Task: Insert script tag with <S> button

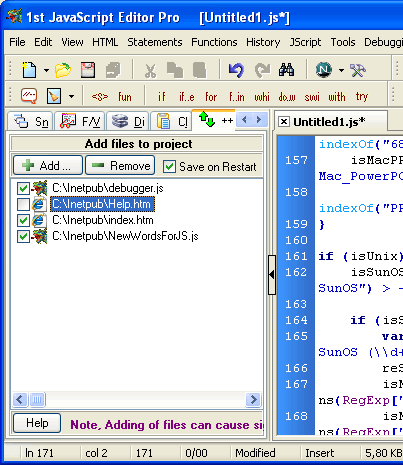Action: 100,97
